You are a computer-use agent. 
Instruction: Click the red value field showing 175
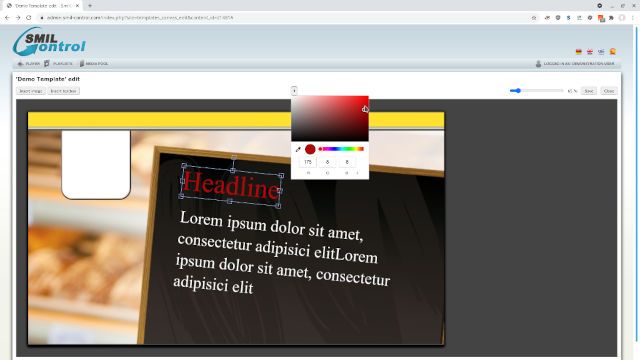[x=308, y=162]
